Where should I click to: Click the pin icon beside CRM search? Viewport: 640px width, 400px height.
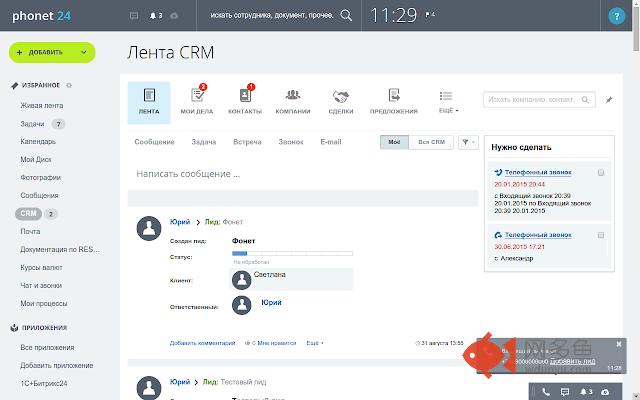pyautogui.click(x=609, y=100)
